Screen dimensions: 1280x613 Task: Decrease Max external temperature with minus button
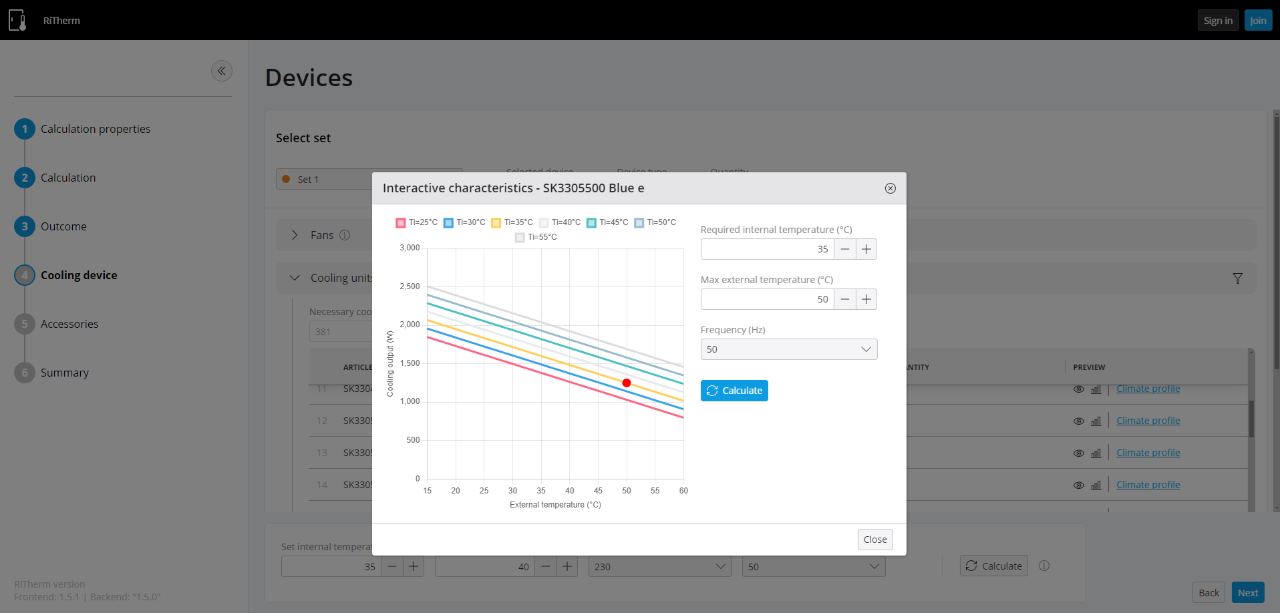pos(845,299)
